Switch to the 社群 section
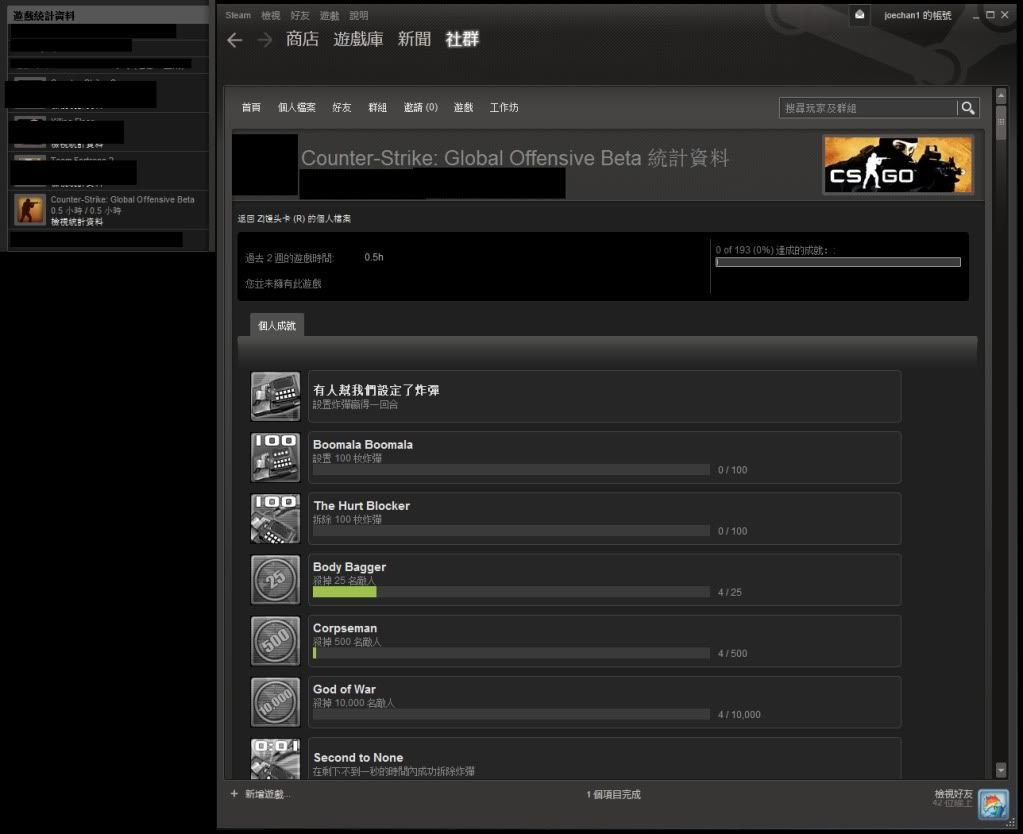Image resolution: width=1023 pixels, height=834 pixels. click(x=462, y=39)
